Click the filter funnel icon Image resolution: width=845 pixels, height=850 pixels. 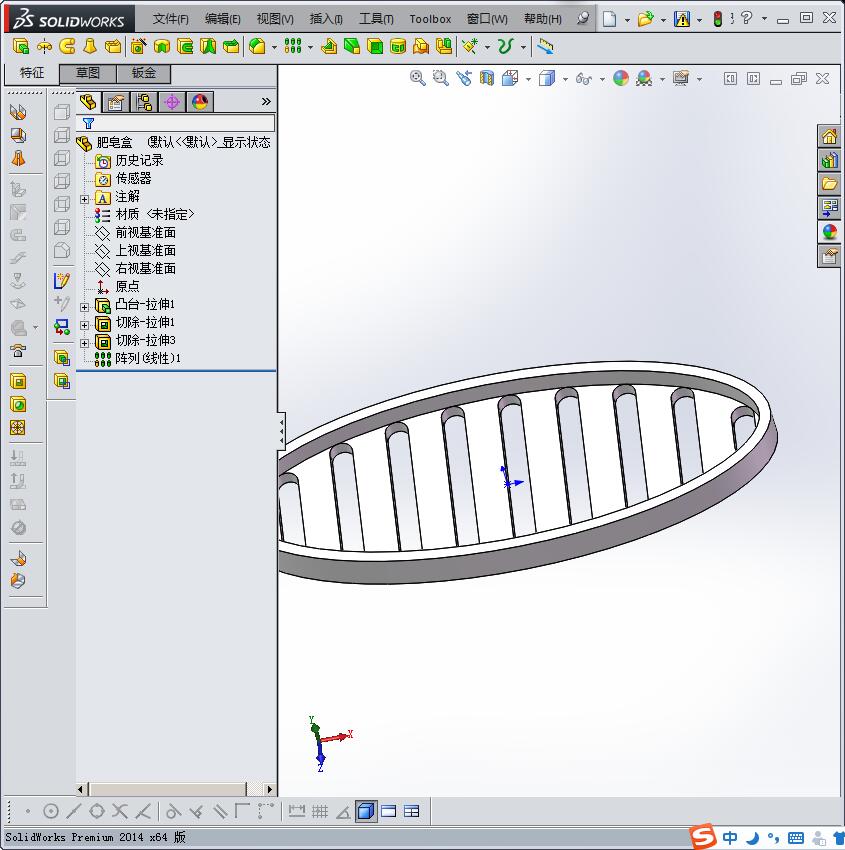point(88,124)
